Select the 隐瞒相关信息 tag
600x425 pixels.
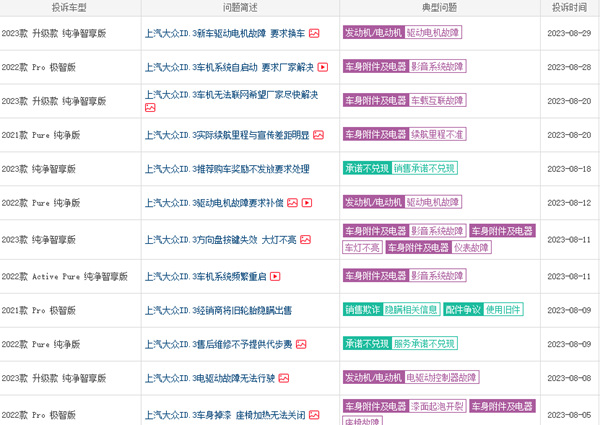coord(411,309)
